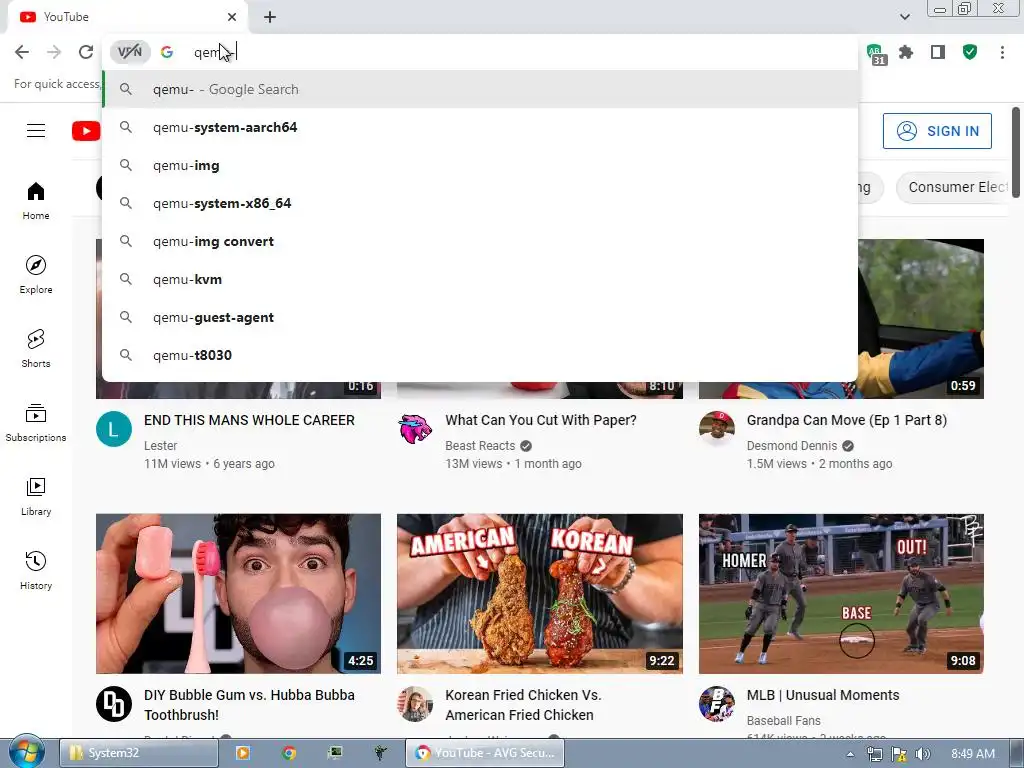The image size is (1024, 768).
Task: Choose suggestion qemu-guest-agent
Action: coord(480,317)
